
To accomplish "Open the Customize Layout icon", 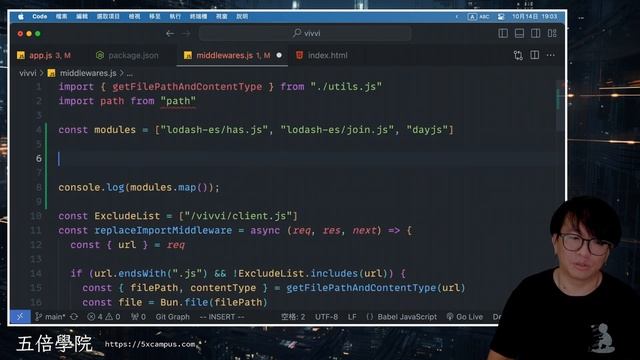I will point(552,33).
